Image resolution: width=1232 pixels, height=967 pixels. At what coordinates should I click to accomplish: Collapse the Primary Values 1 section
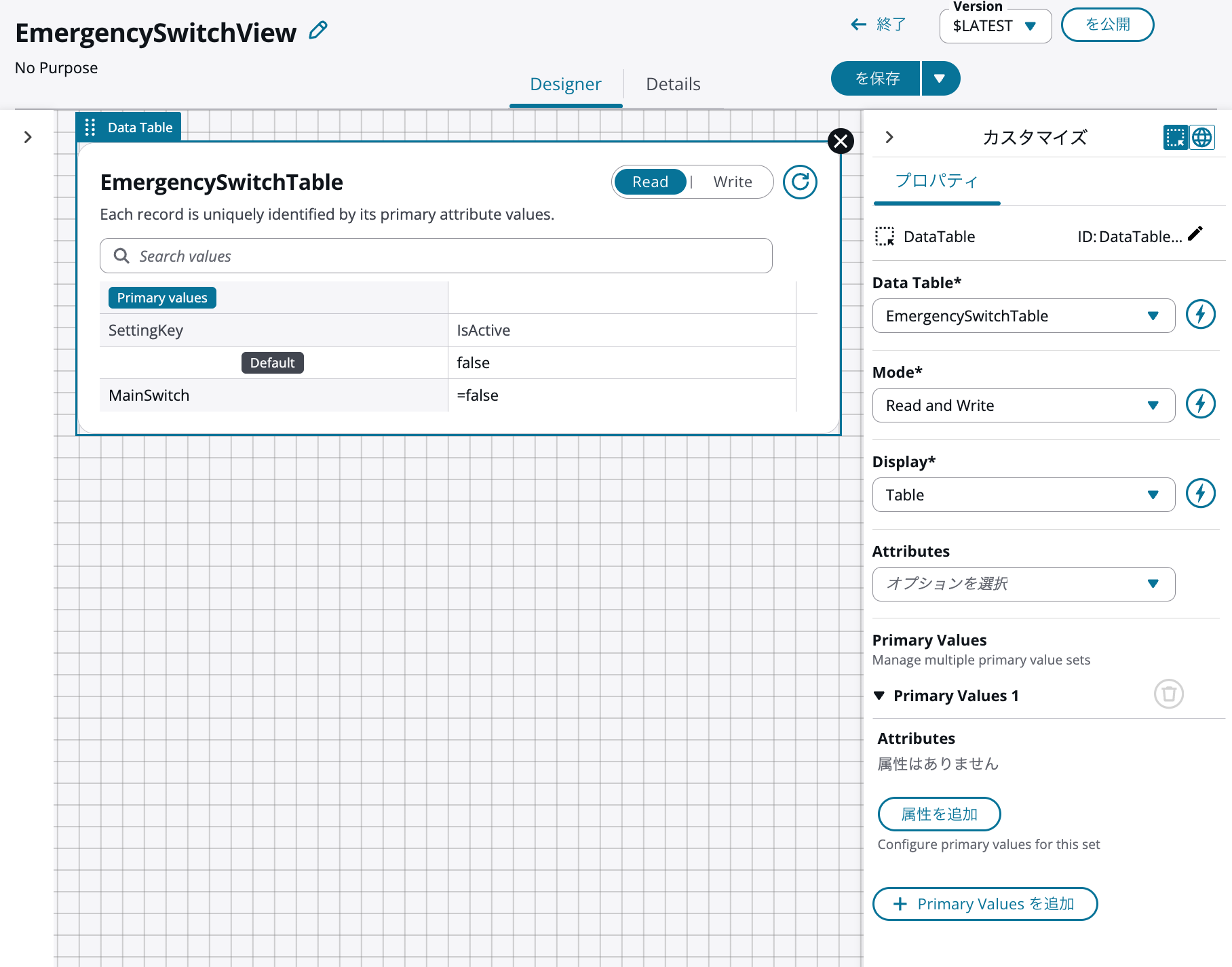coord(879,696)
